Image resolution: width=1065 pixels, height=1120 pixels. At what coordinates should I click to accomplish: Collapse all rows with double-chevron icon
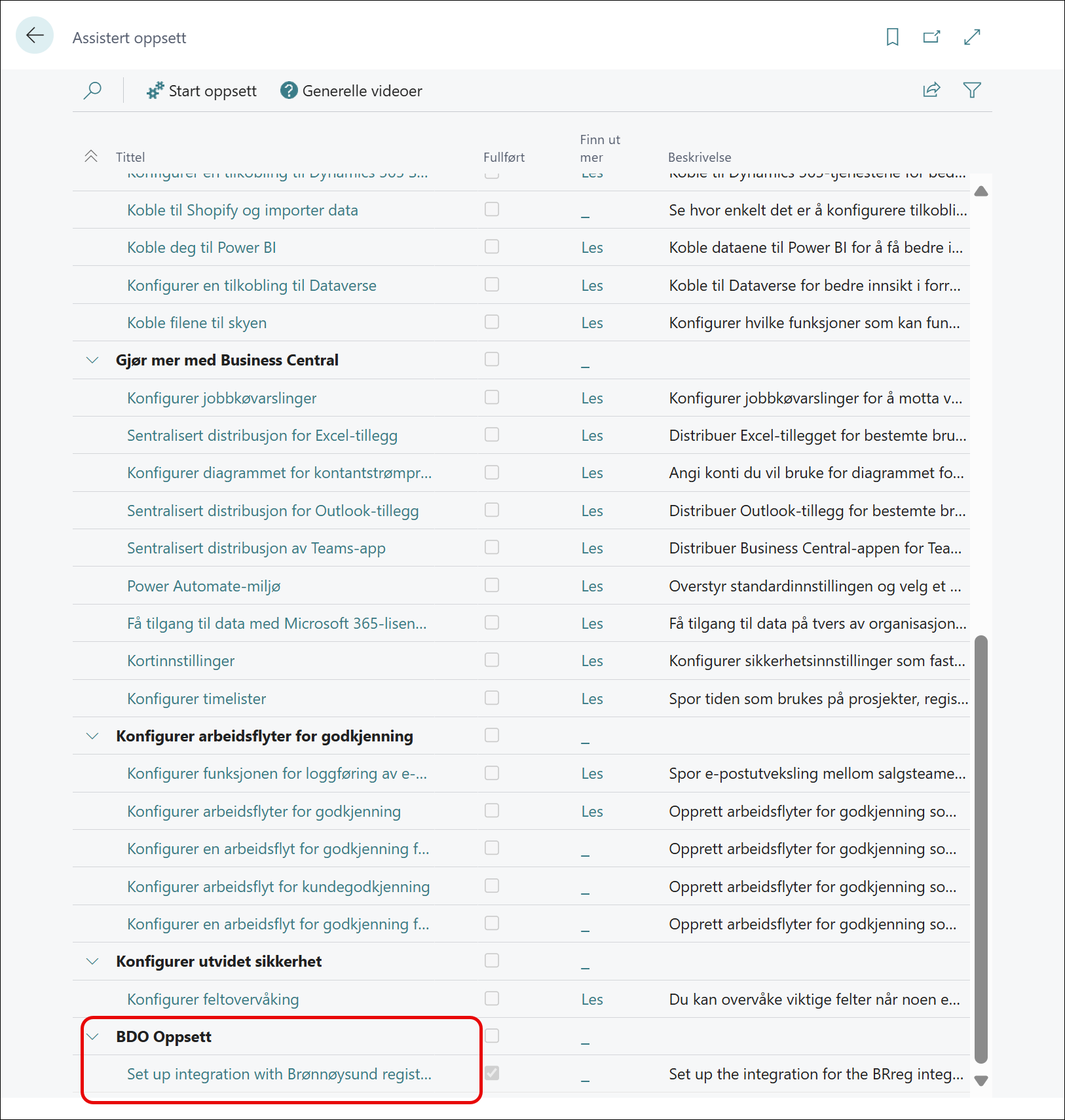[91, 157]
